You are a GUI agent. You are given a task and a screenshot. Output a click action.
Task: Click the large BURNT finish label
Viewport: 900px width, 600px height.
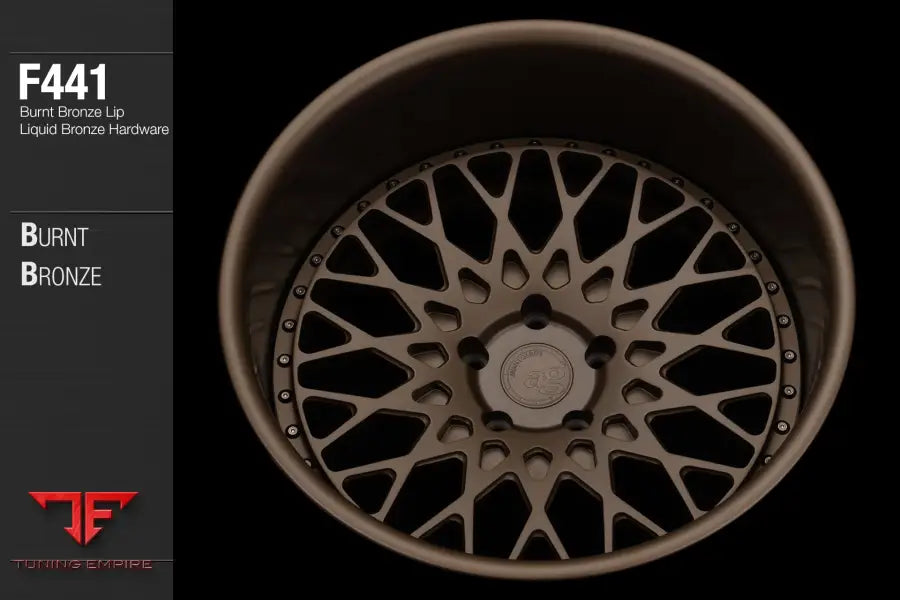(x=55, y=237)
